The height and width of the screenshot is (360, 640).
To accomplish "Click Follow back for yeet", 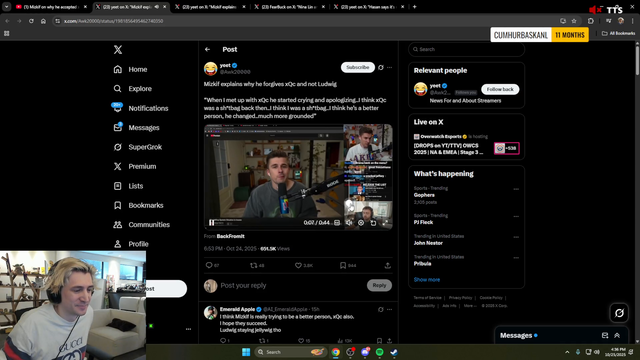I will [x=500, y=89].
